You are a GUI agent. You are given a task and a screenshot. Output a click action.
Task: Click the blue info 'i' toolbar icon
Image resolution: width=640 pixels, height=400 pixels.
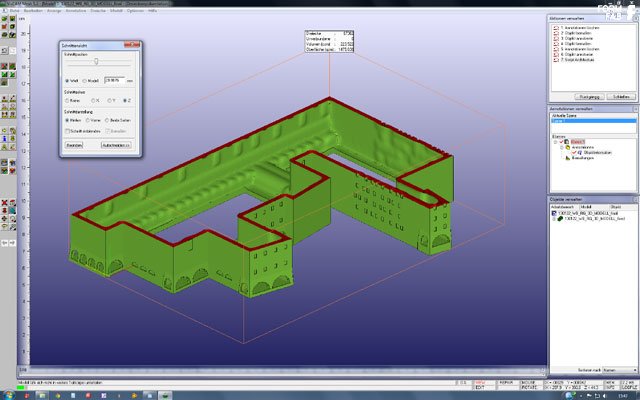point(4,139)
